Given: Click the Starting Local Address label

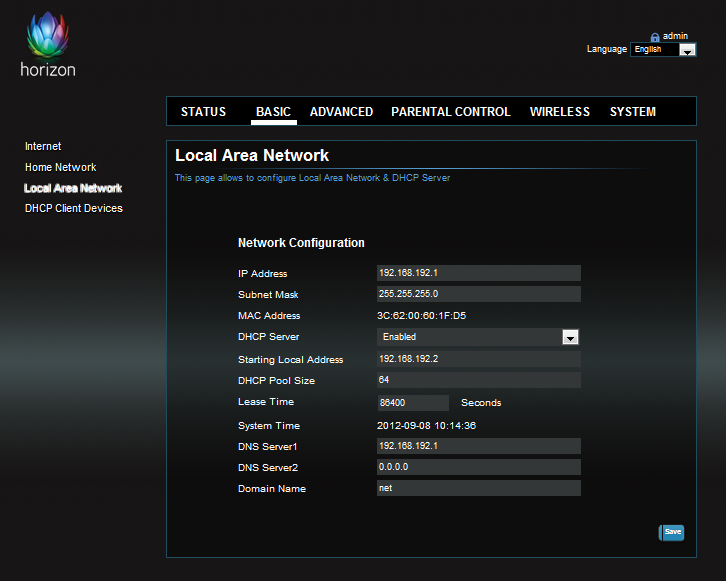Looking at the screenshot, I should point(291,360).
